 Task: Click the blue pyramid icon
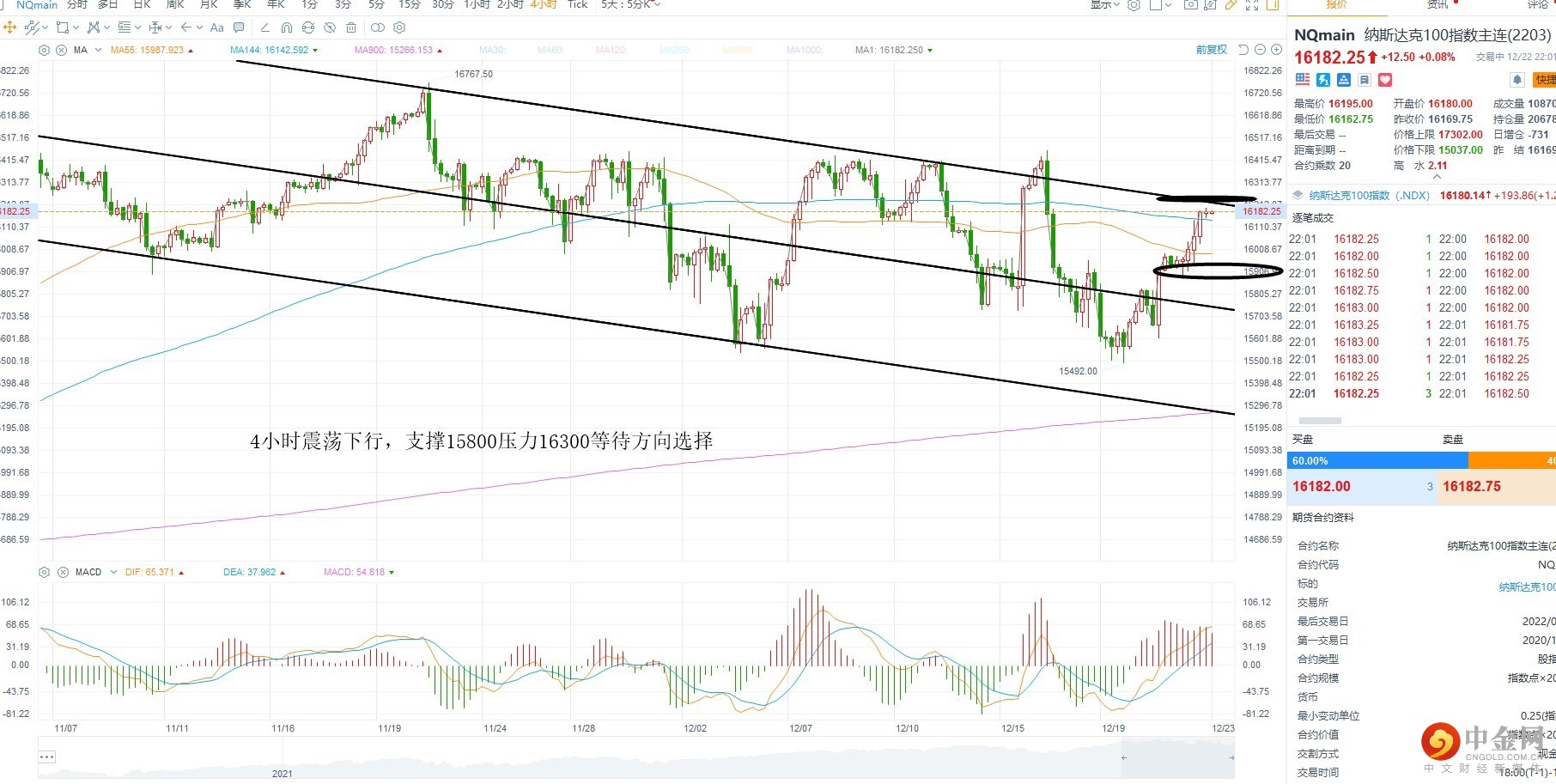[x=1344, y=80]
